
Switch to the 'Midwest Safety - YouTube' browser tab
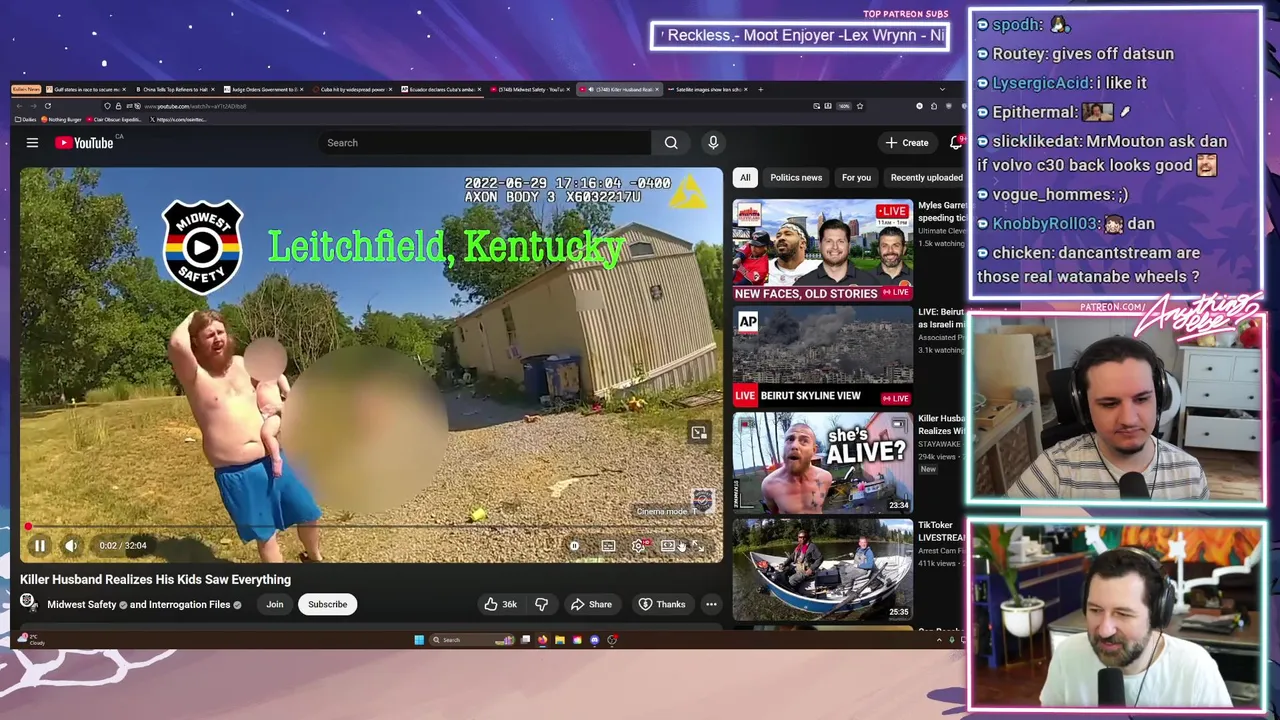530,89
